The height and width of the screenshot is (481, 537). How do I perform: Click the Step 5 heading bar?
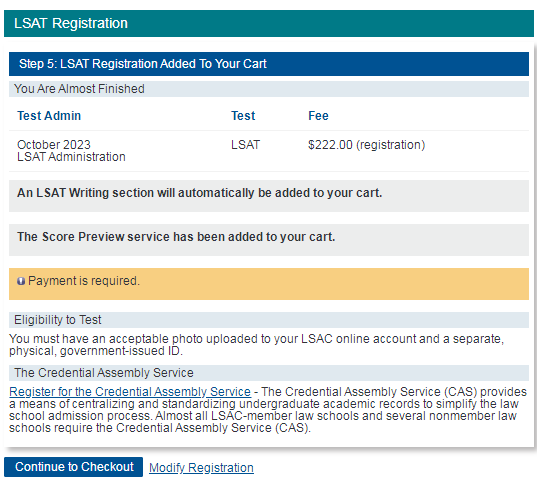coord(269,64)
